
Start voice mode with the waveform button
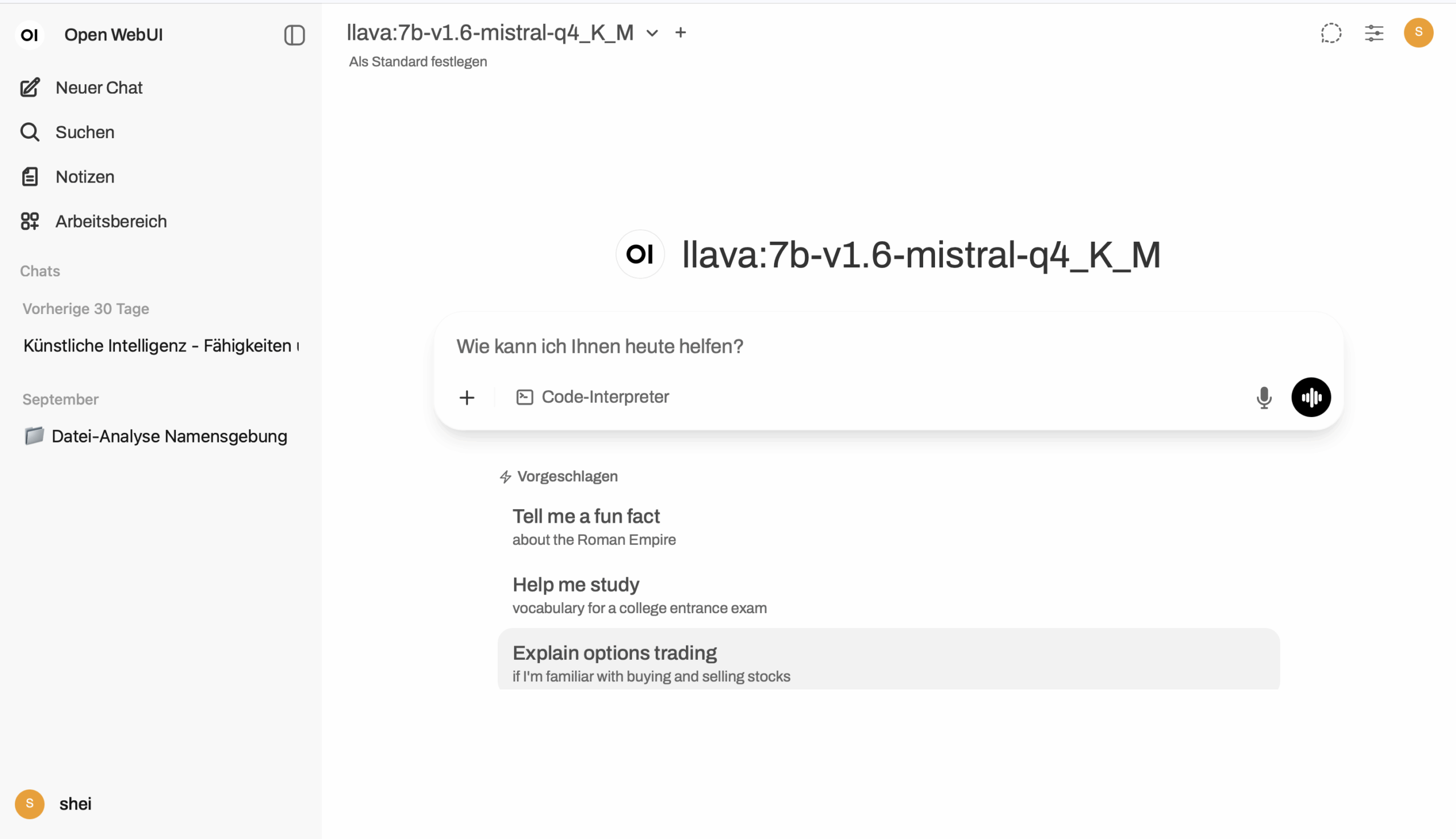click(1311, 398)
